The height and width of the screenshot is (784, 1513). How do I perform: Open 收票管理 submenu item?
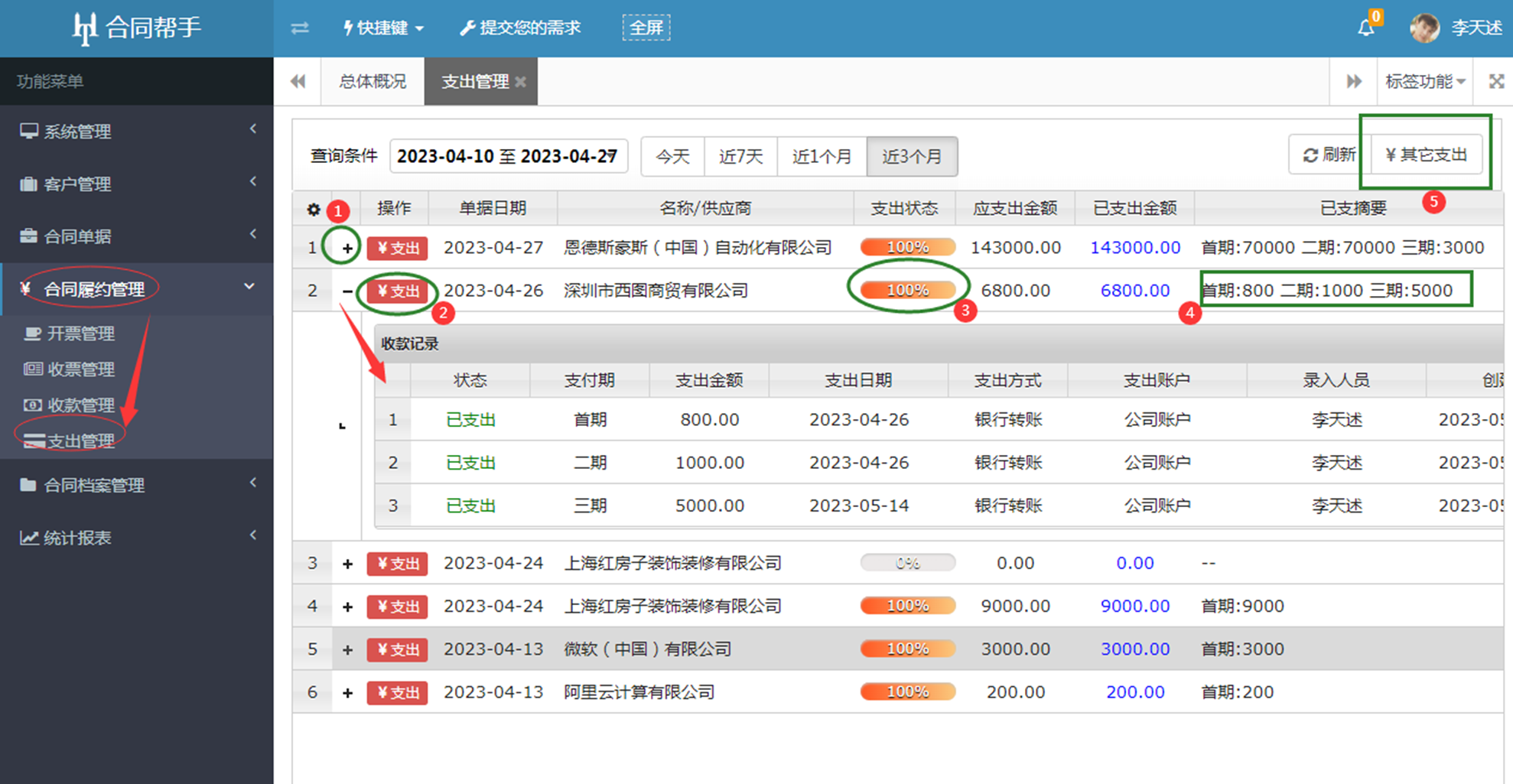[x=80, y=369]
